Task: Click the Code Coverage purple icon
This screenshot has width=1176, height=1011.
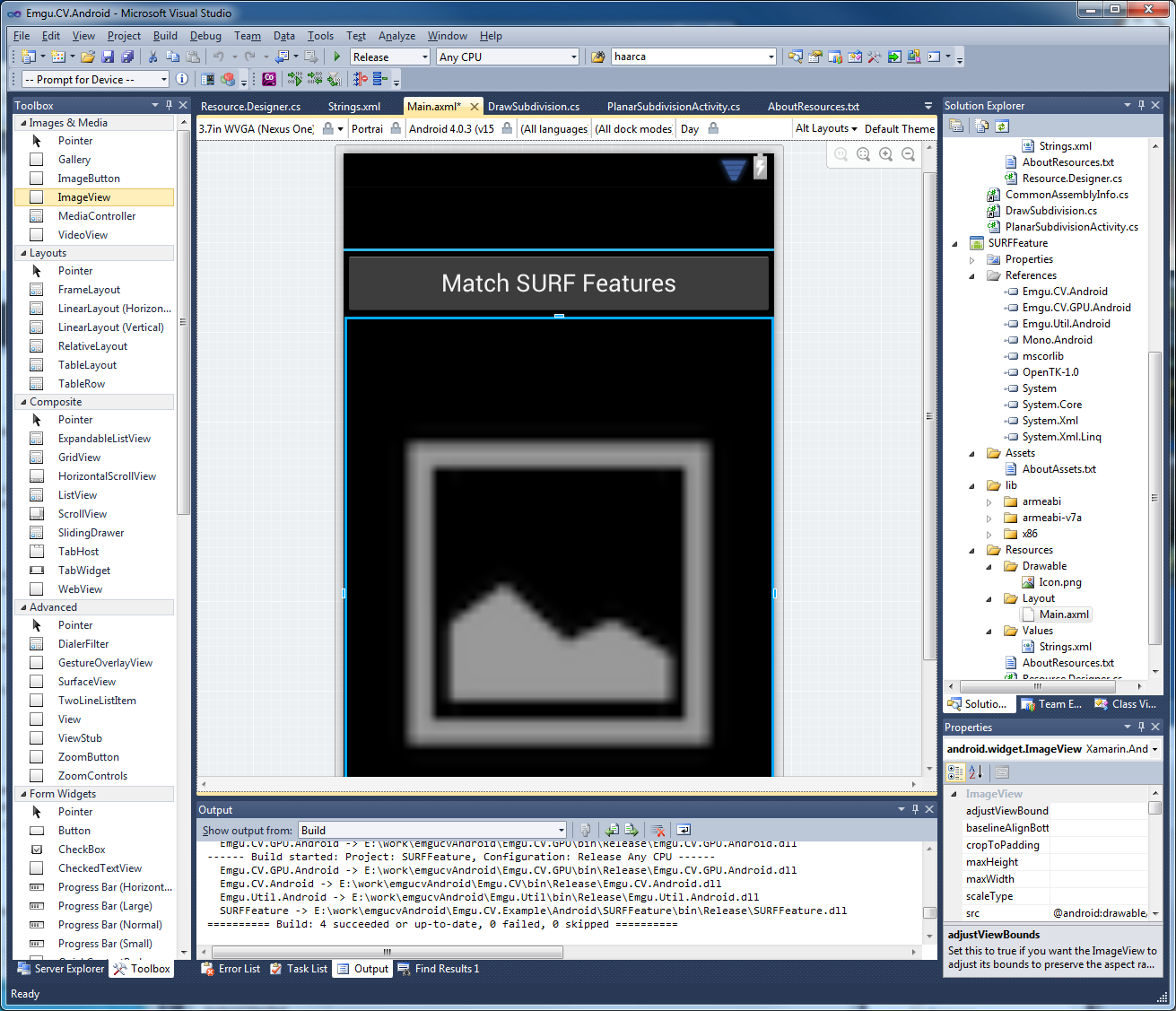Action: coord(269,79)
